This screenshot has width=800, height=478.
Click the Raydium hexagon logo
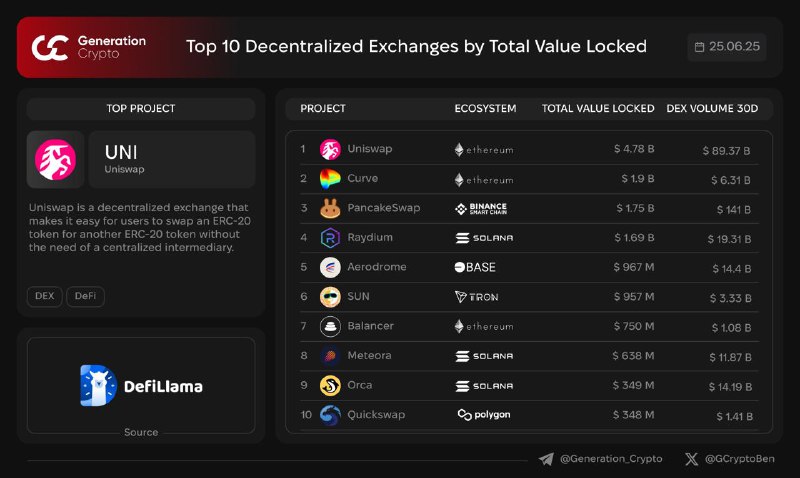point(330,238)
